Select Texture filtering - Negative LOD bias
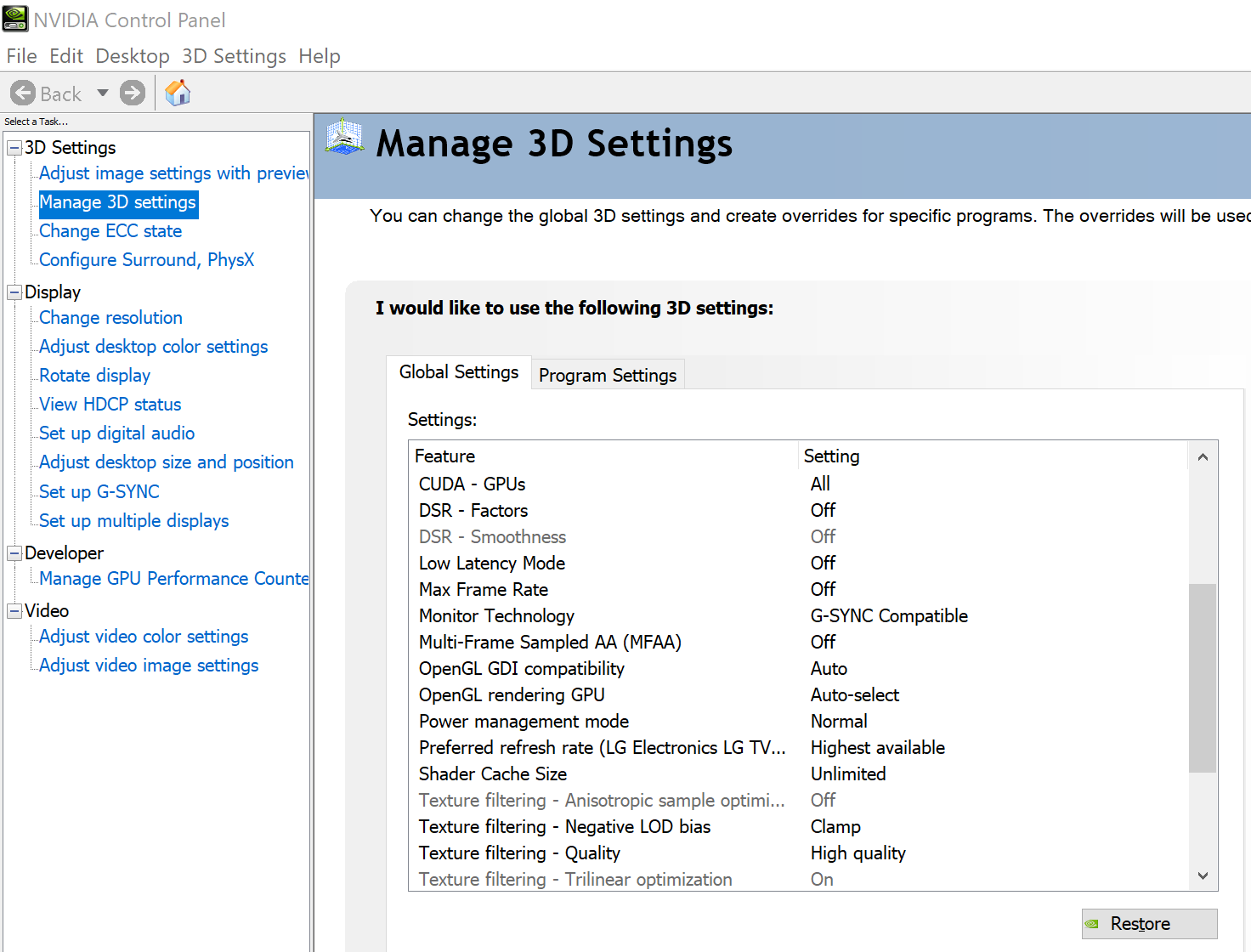Image resolution: width=1251 pixels, height=952 pixels. 797,826
